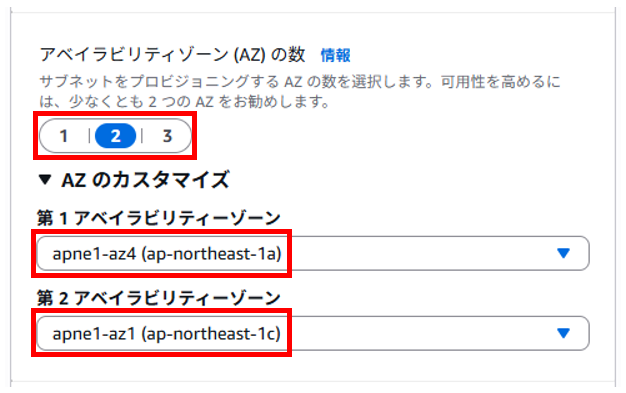Click the blue arrow of first AZ dropdown
The height and width of the screenshot is (393, 626).
(563, 253)
